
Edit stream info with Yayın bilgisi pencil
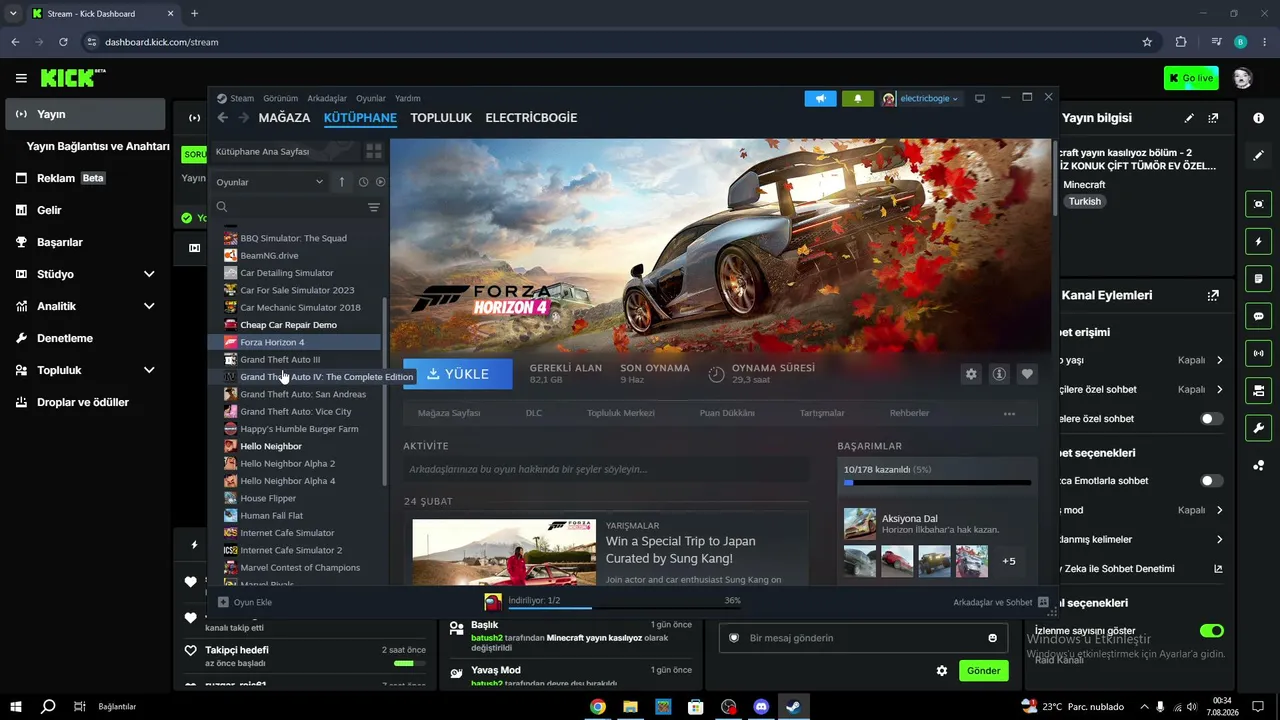(x=1189, y=118)
